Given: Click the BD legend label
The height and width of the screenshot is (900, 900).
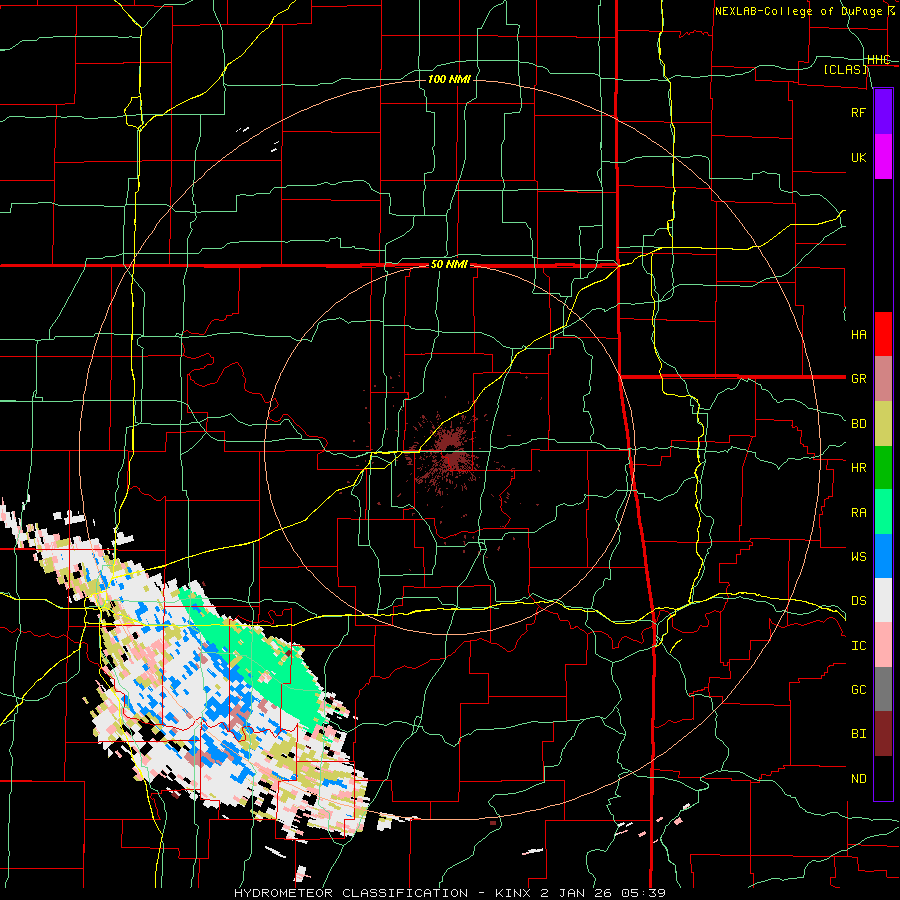Looking at the screenshot, I should coord(858,424).
